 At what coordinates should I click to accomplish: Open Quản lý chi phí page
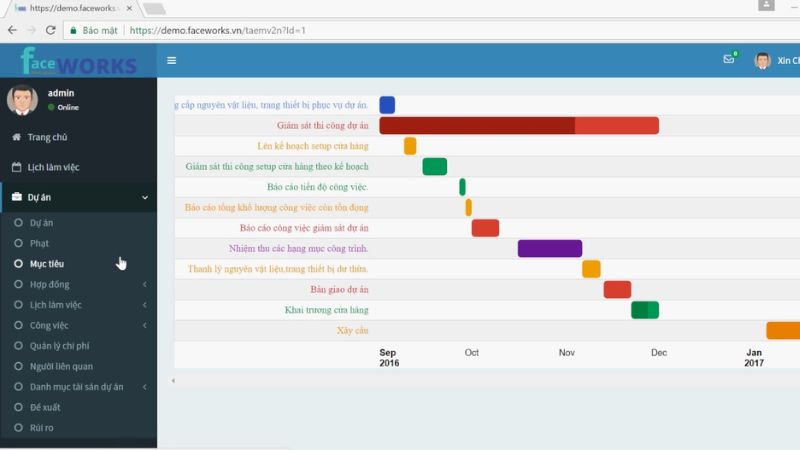tap(59, 346)
